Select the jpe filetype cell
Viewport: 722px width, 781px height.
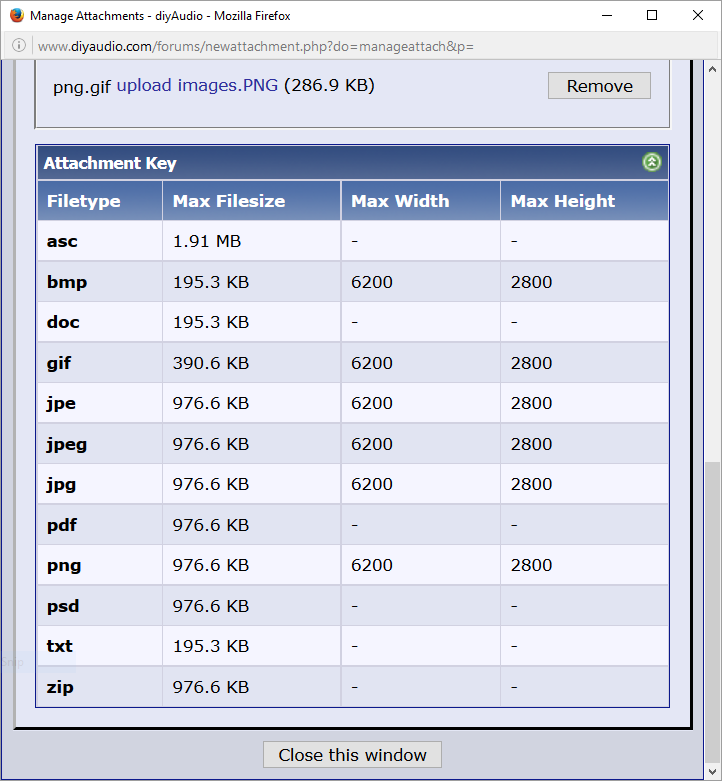click(x=100, y=403)
